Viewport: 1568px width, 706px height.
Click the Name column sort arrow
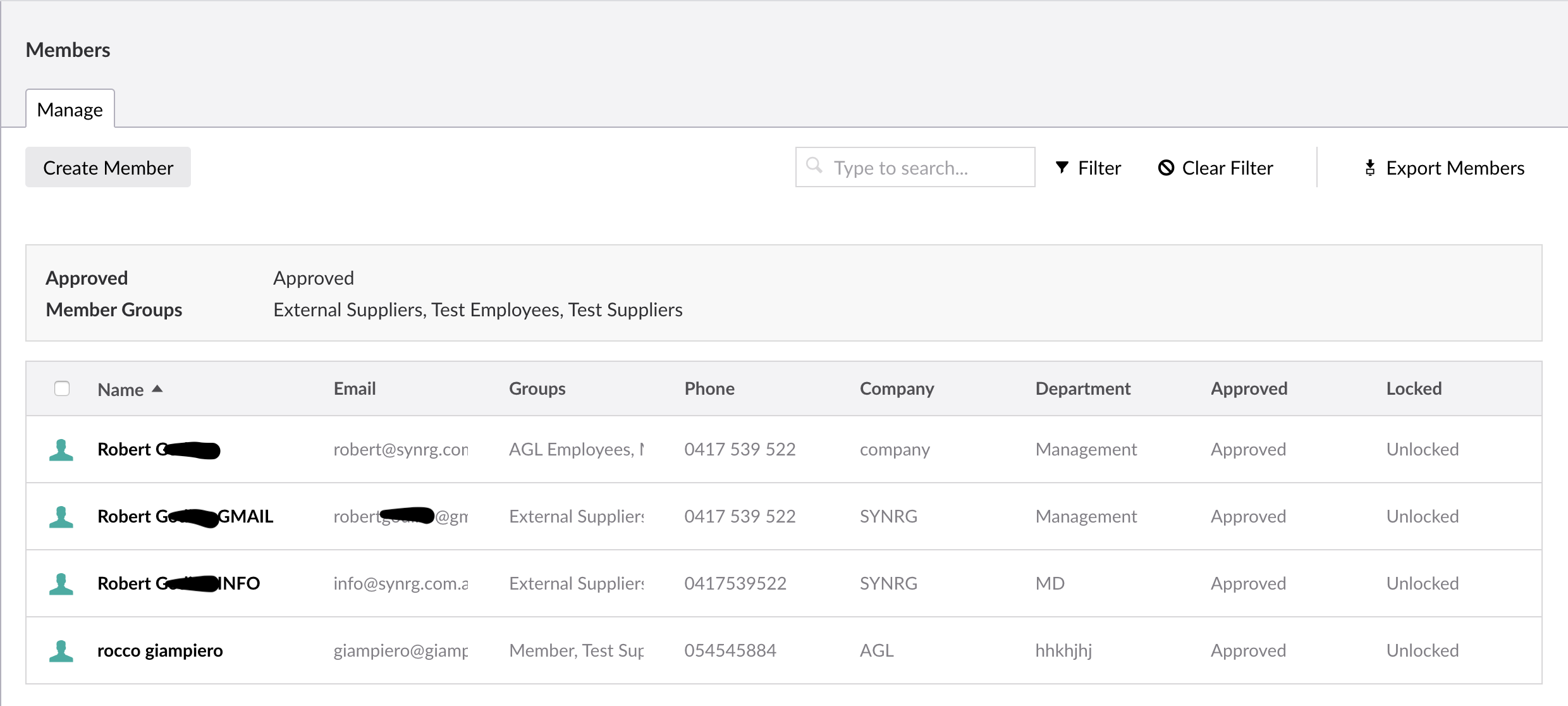(x=157, y=389)
